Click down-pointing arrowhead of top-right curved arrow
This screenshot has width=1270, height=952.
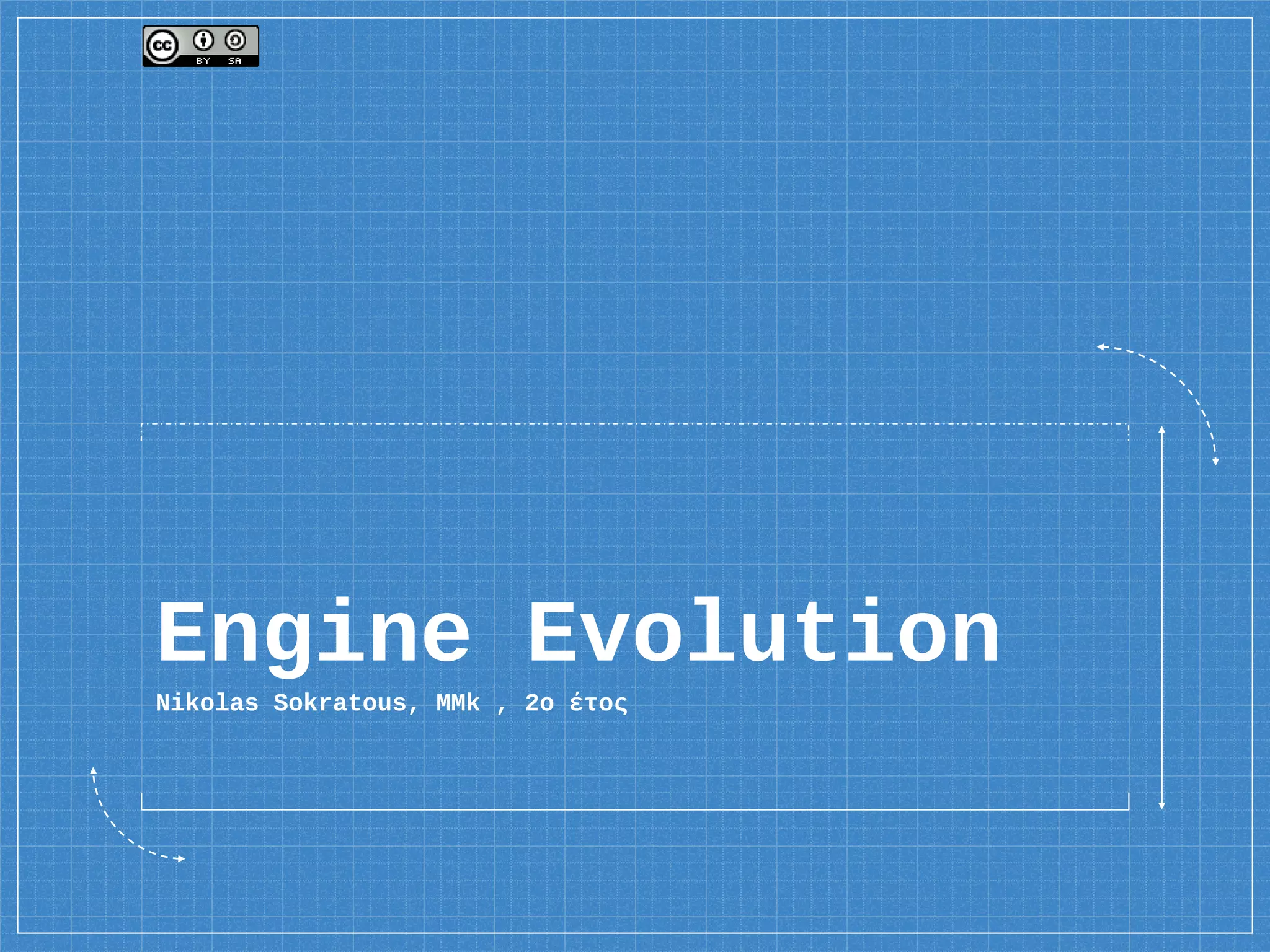[x=1215, y=461]
